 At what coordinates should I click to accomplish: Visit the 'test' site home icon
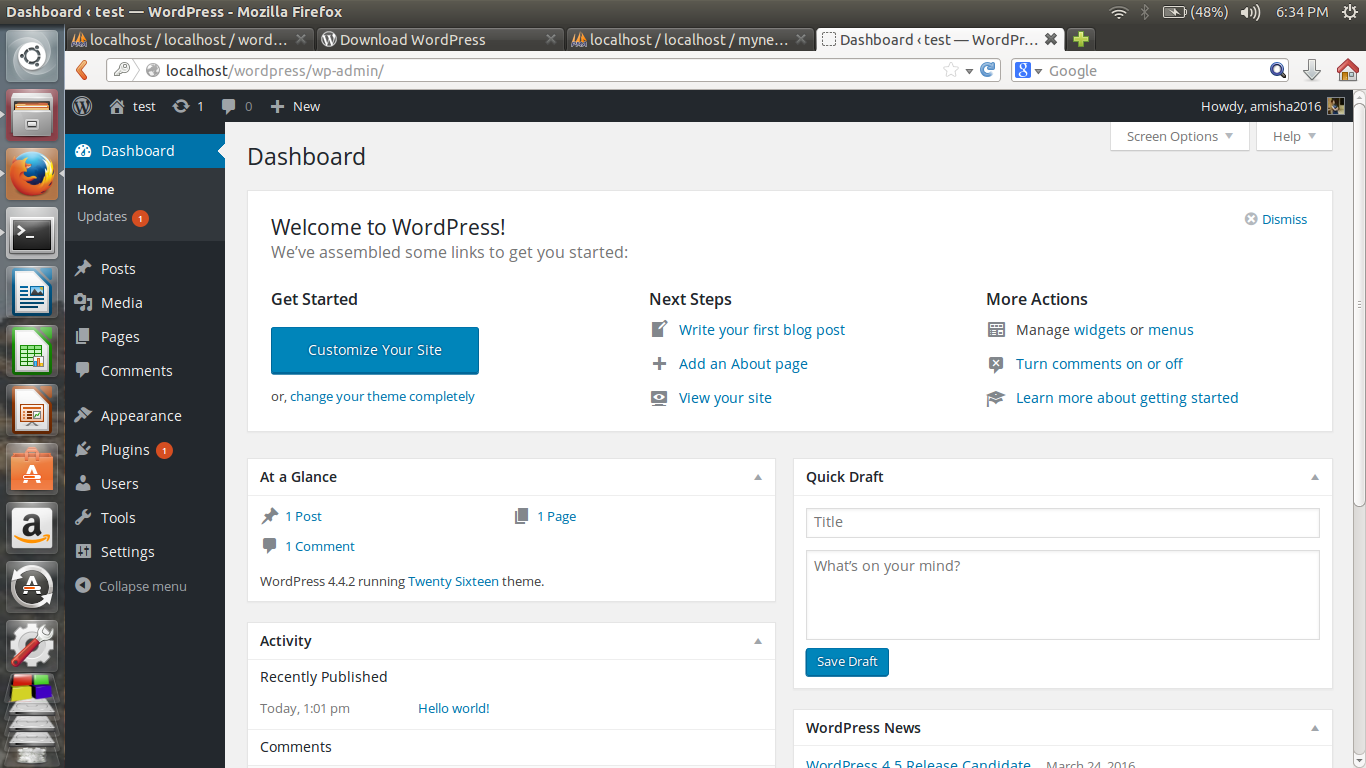tap(117, 106)
